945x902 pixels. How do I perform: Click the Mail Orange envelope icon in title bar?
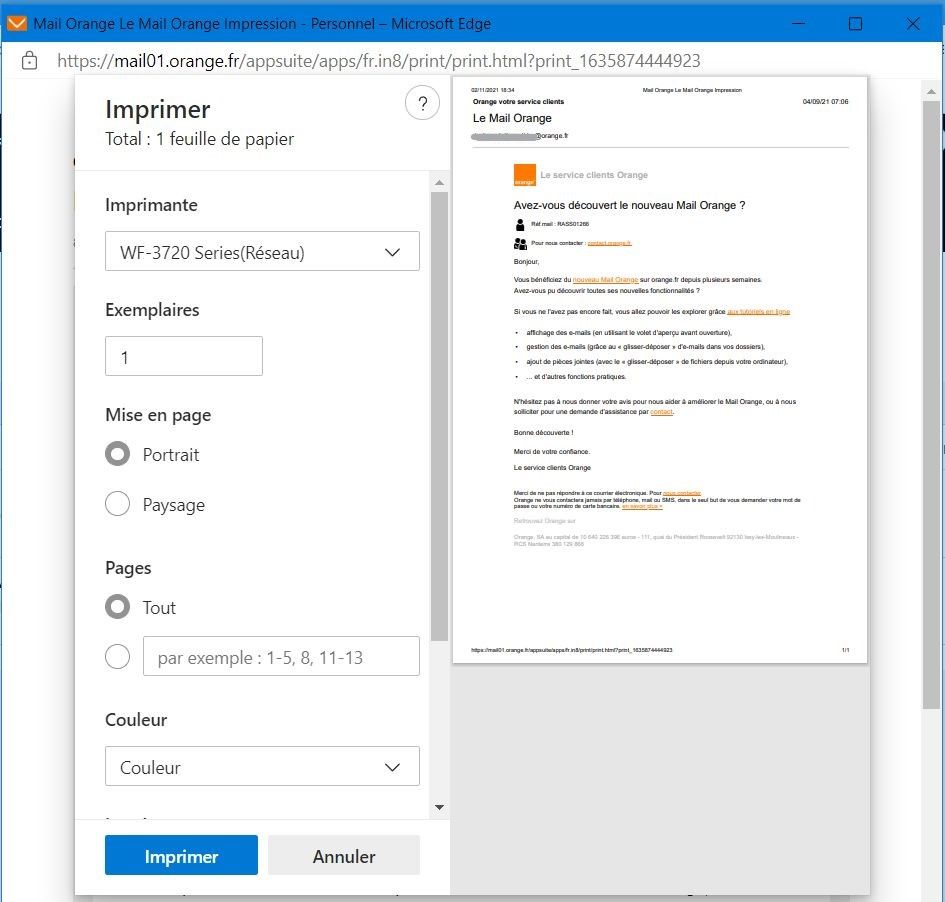17,23
